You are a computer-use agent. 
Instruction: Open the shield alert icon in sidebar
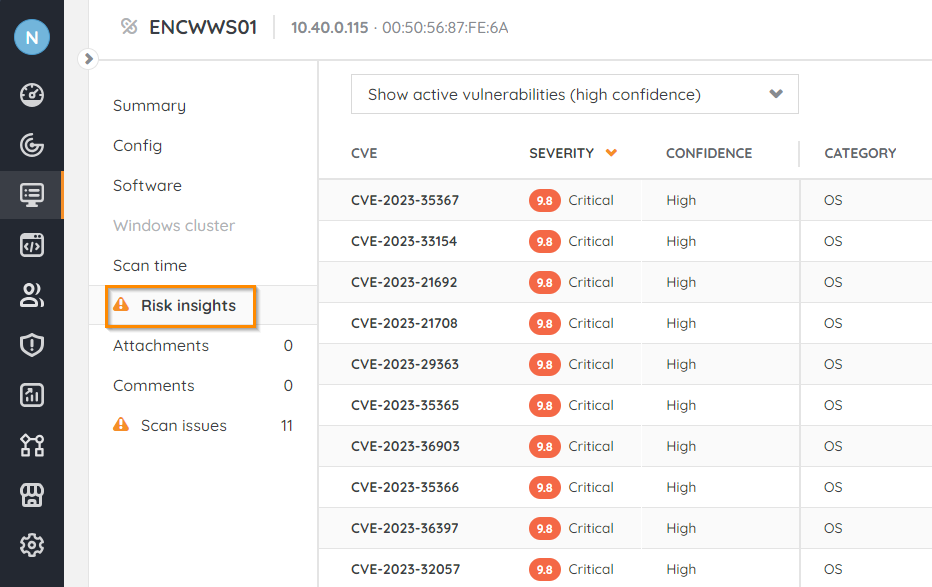[32, 345]
